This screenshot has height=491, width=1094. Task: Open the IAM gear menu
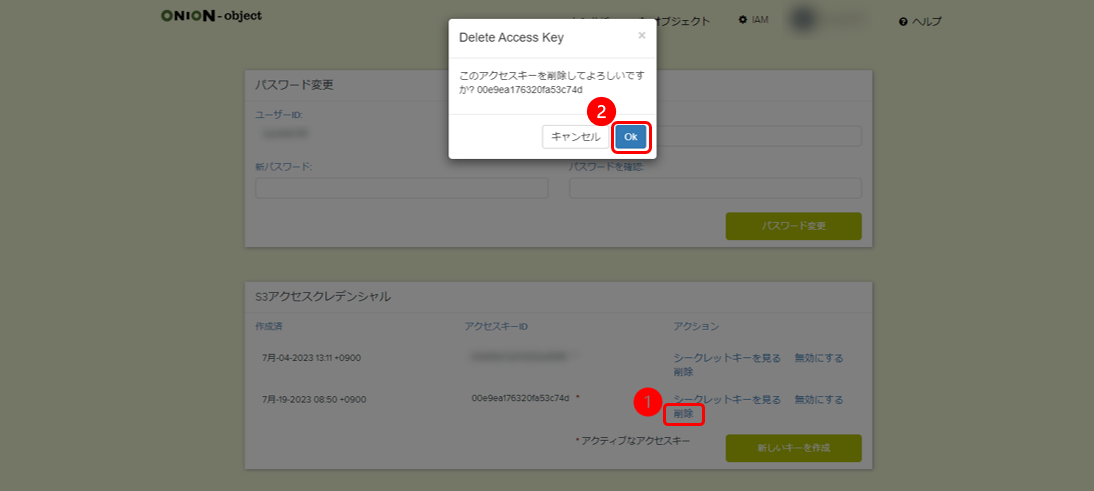coord(753,20)
